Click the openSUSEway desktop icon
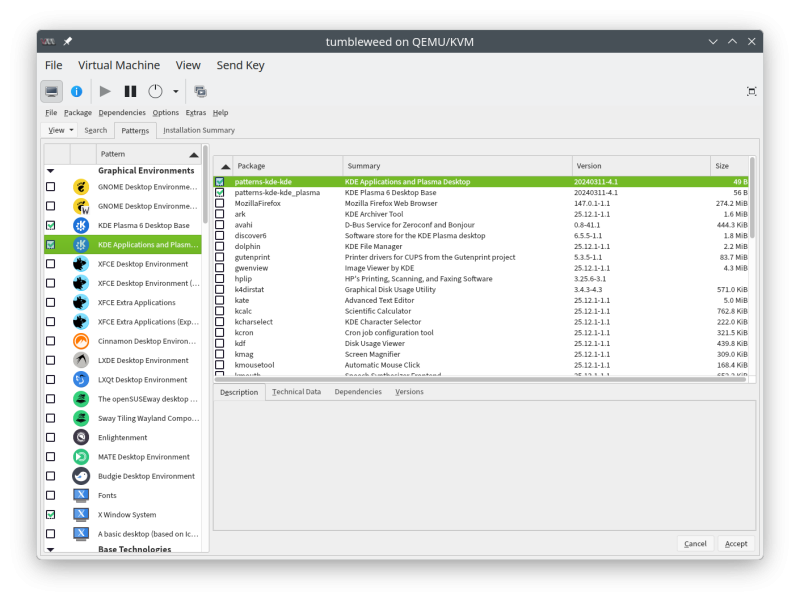The image size is (800, 603). point(81,399)
